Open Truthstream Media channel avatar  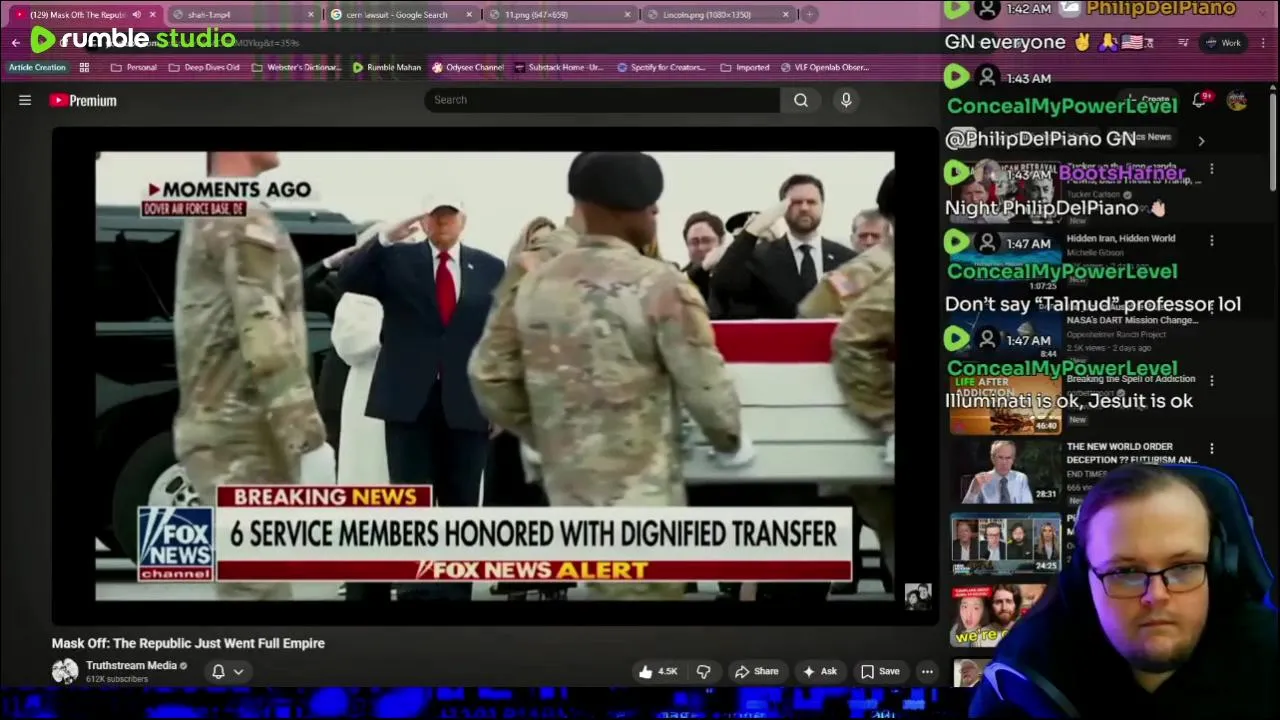65,671
